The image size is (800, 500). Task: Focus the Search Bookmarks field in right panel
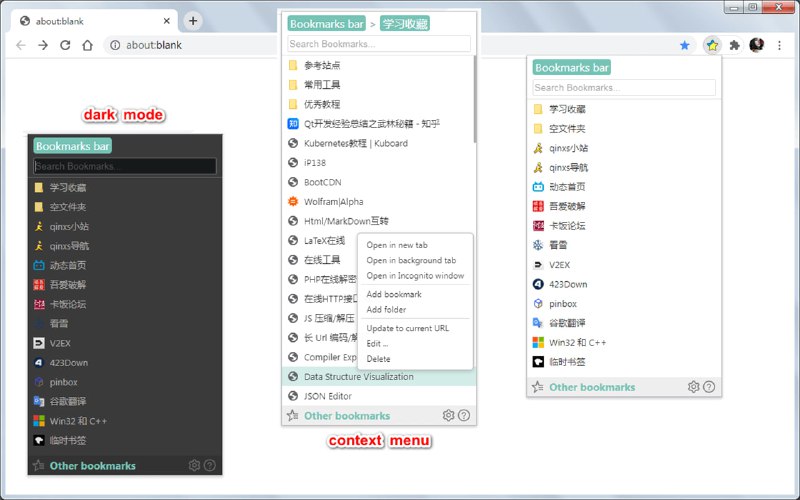click(x=624, y=88)
